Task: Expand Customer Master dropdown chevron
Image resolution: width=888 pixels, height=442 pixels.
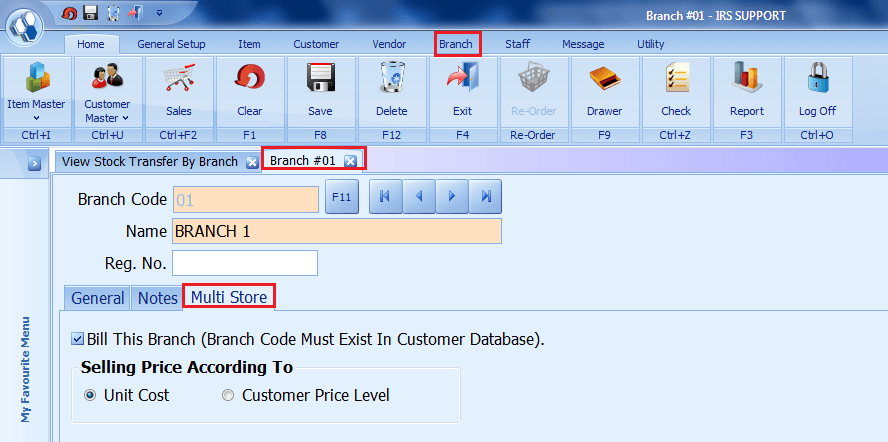Action: pyautogui.click(x=125, y=118)
